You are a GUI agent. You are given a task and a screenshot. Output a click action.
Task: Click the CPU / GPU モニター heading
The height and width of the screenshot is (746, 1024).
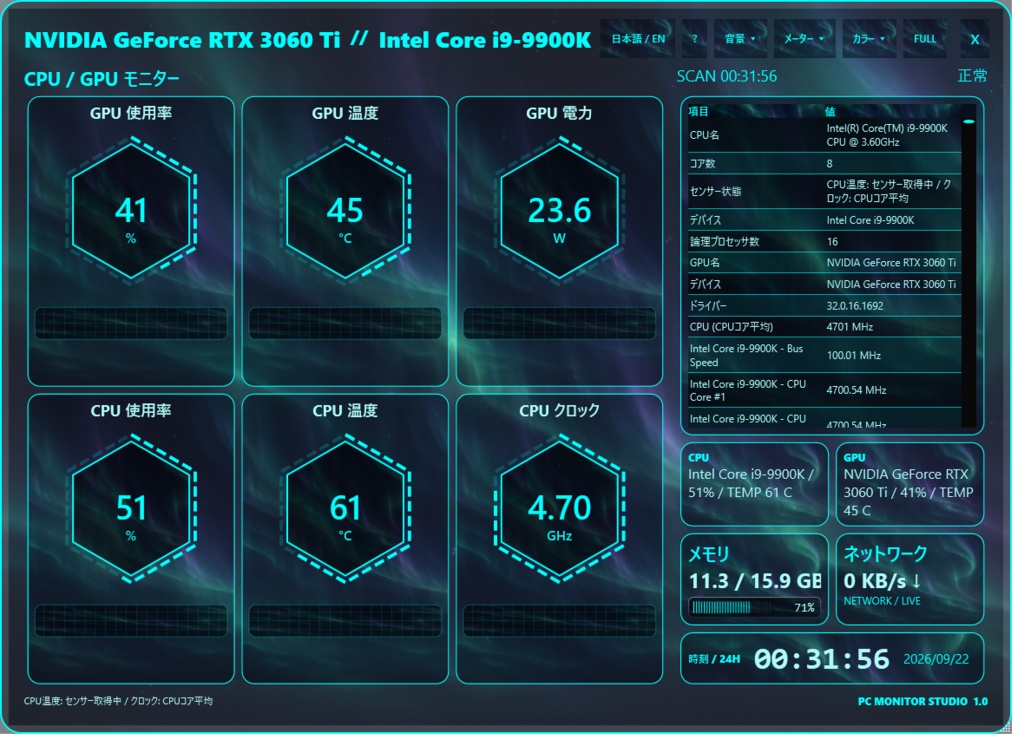tap(103, 80)
